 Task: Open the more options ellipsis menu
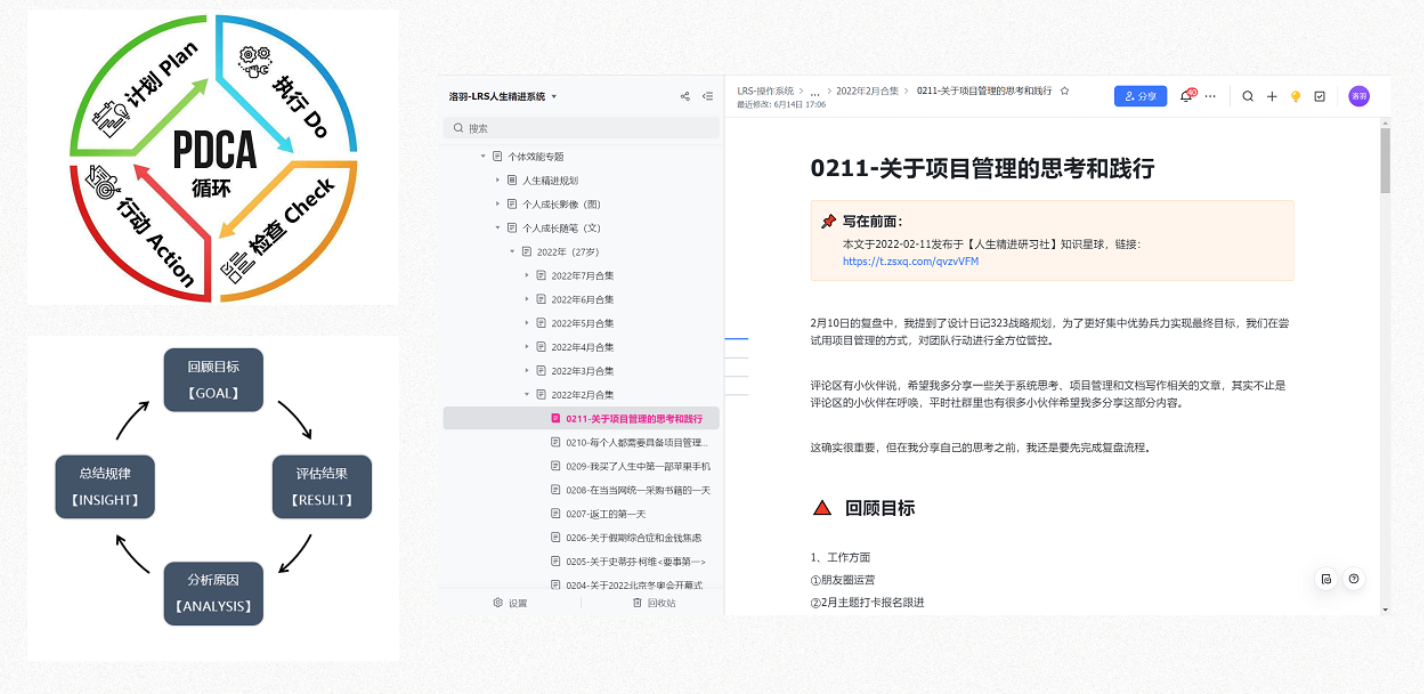(x=1211, y=97)
